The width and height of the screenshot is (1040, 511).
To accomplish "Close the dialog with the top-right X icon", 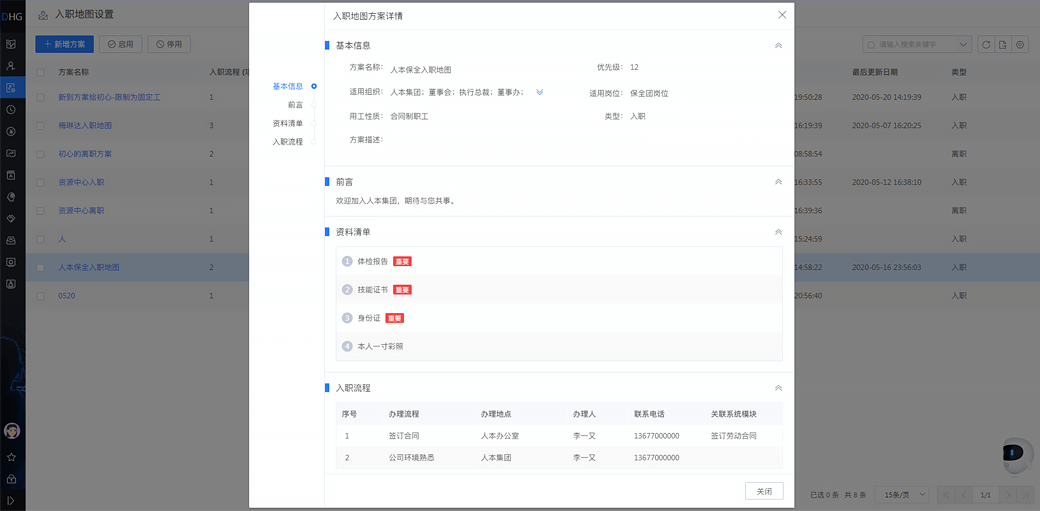I will (782, 15).
